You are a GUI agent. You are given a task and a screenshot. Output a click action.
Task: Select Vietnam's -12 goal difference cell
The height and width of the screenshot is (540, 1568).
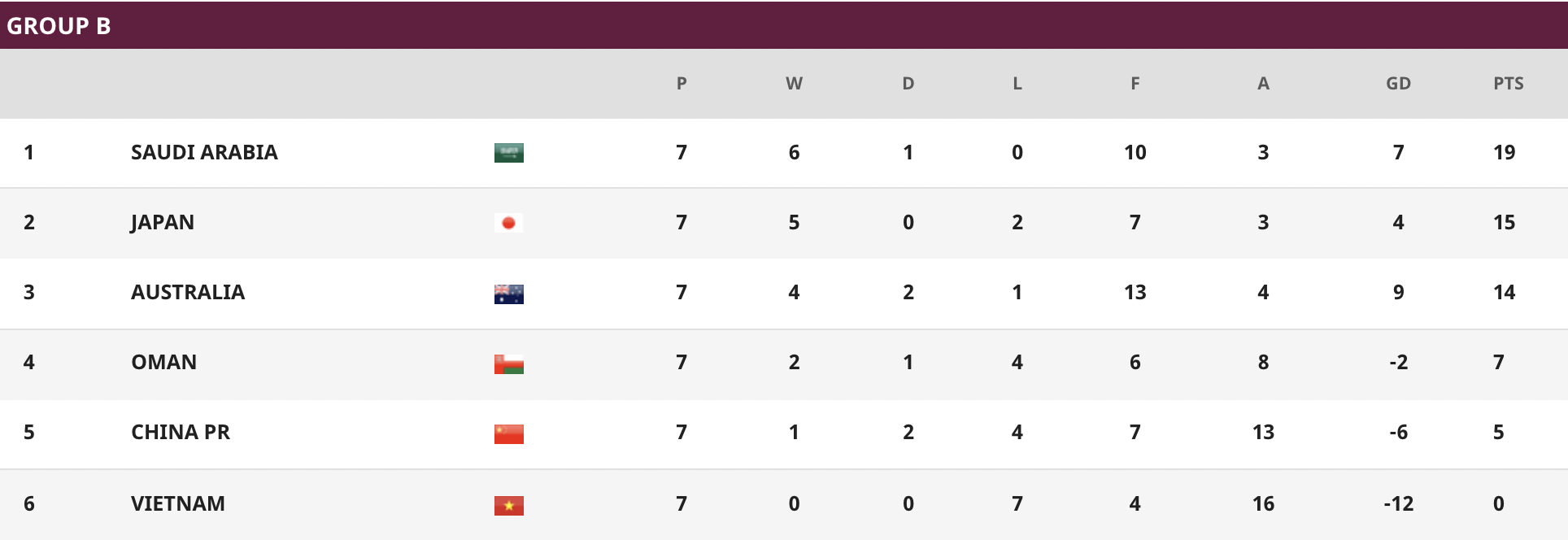(x=1399, y=503)
